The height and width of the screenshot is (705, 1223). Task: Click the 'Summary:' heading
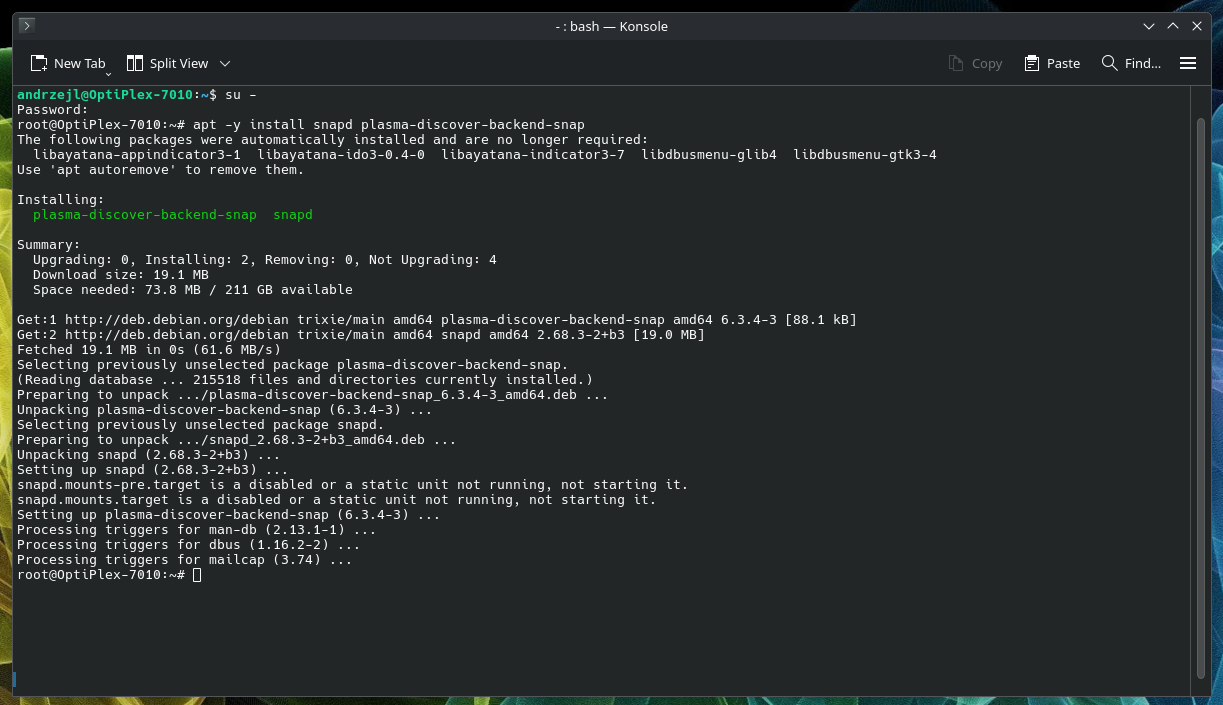coord(49,244)
